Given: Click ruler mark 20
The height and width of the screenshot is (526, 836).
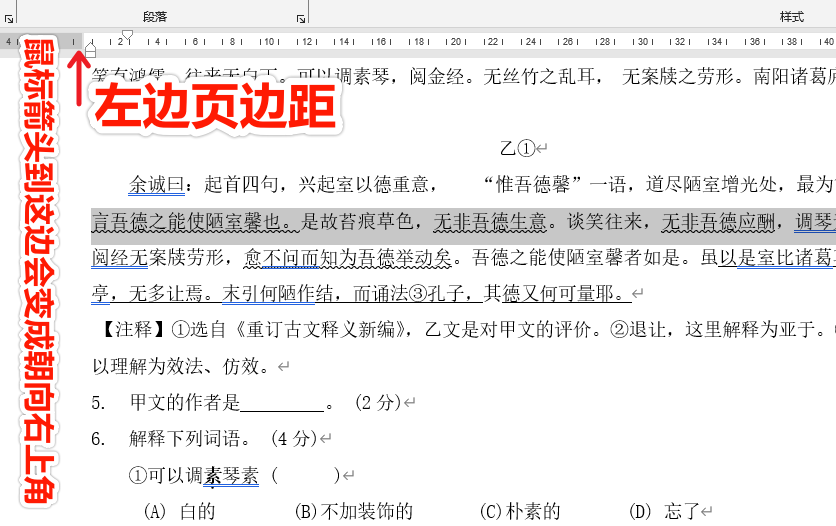Looking at the screenshot, I should click(456, 42).
